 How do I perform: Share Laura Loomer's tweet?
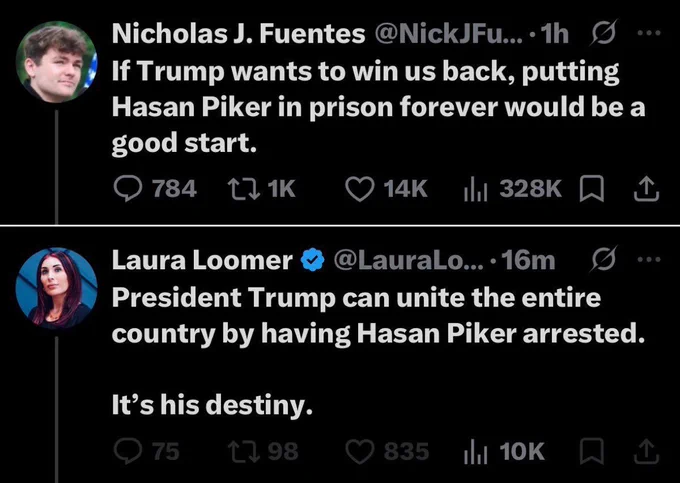(x=647, y=451)
